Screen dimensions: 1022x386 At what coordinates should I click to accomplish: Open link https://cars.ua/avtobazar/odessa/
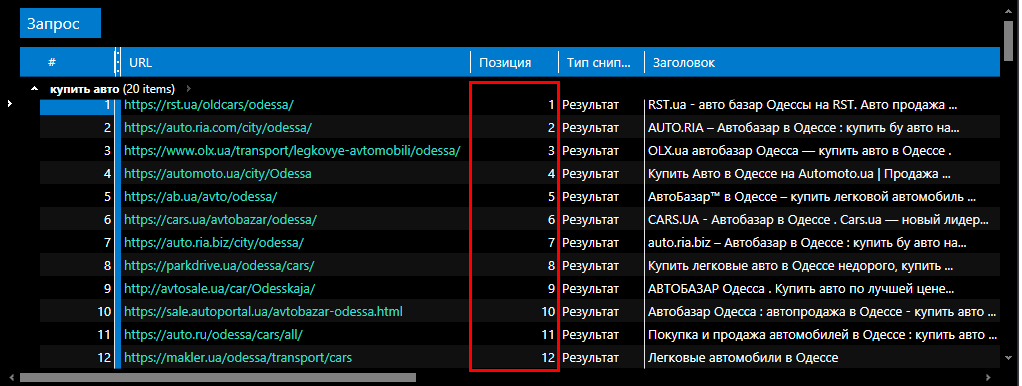click(220, 220)
